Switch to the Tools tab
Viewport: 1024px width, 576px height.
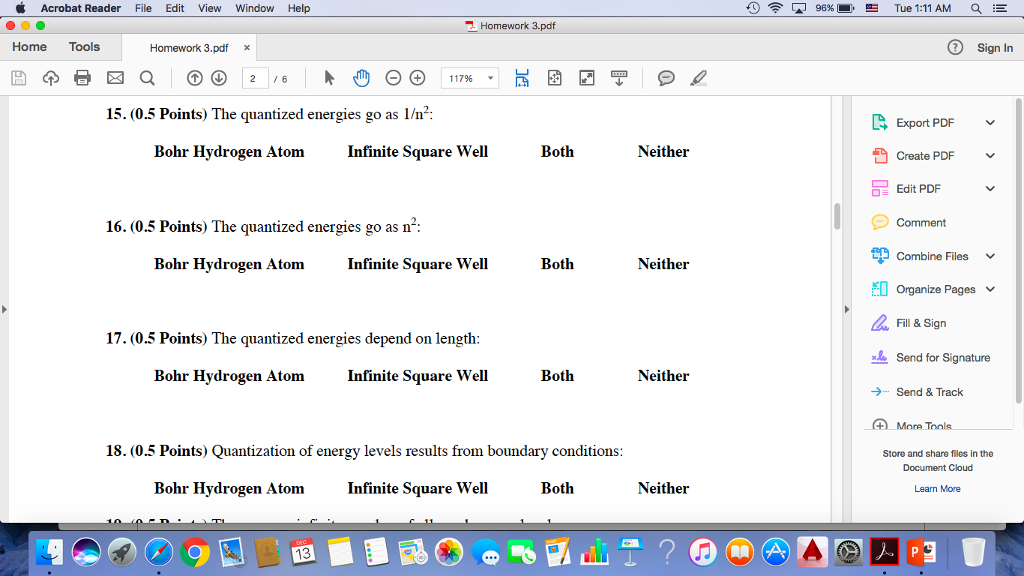click(x=84, y=47)
